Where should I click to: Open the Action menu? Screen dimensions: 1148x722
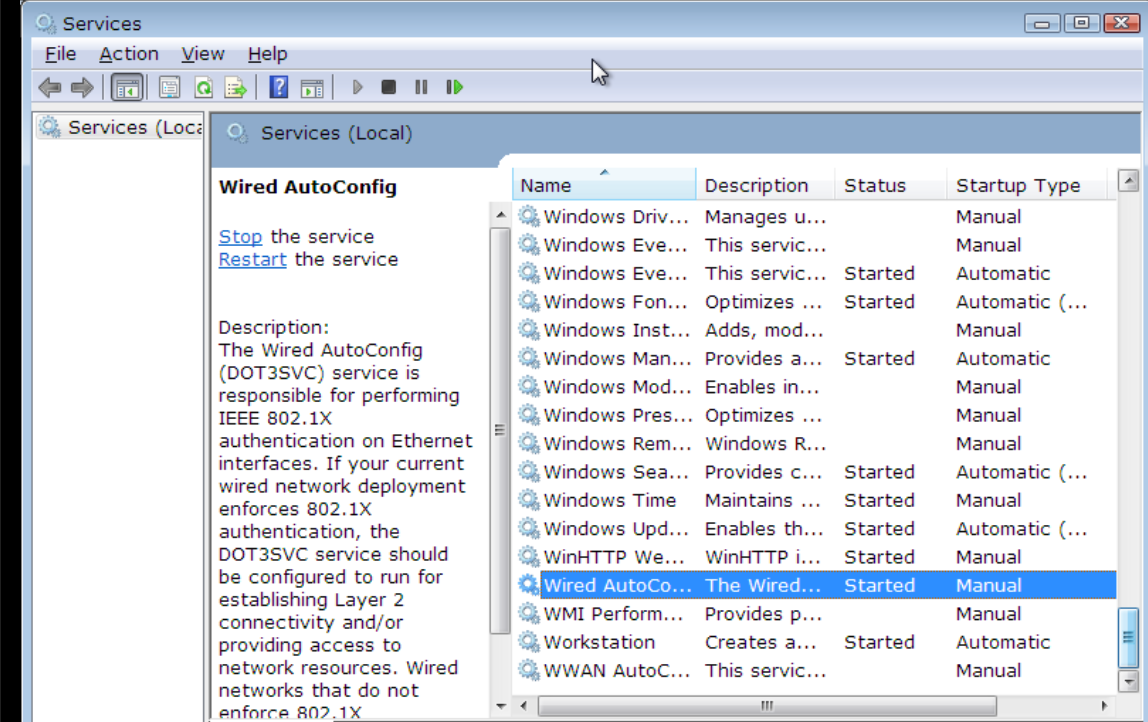point(128,54)
